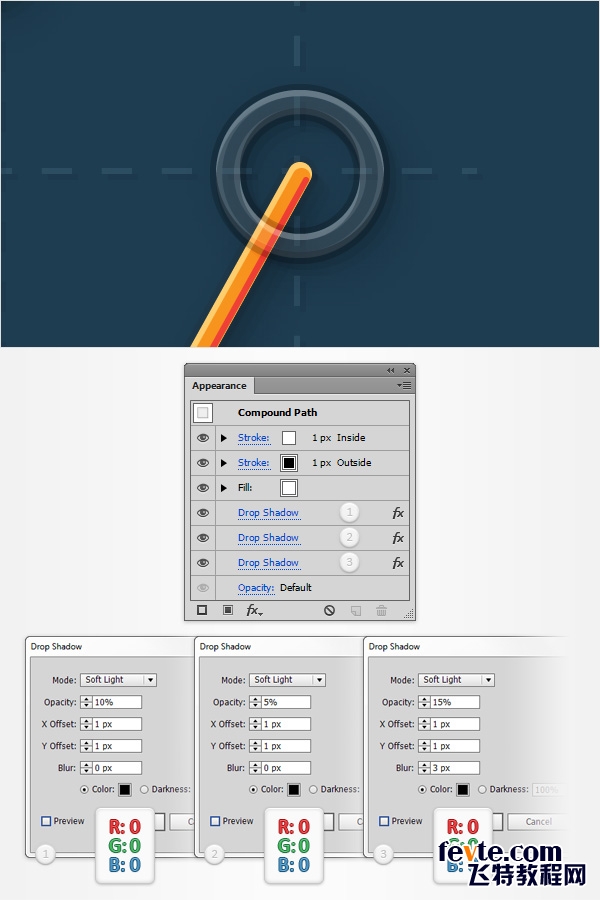Image resolution: width=600 pixels, height=900 pixels.
Task: Click Y Offset stepper in dialog 1
Action: [86, 746]
